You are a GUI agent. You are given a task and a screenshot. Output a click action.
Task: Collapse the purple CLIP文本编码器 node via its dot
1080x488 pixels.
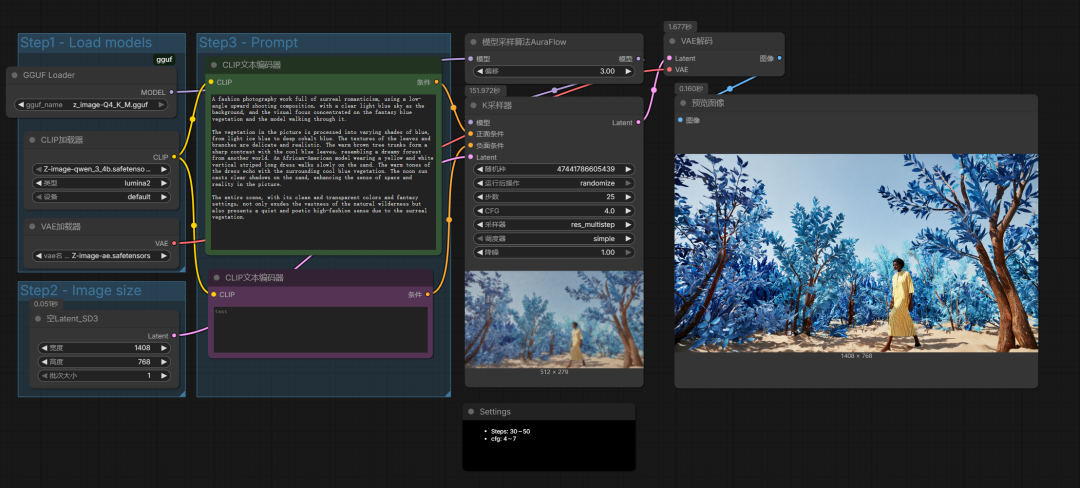point(216,278)
